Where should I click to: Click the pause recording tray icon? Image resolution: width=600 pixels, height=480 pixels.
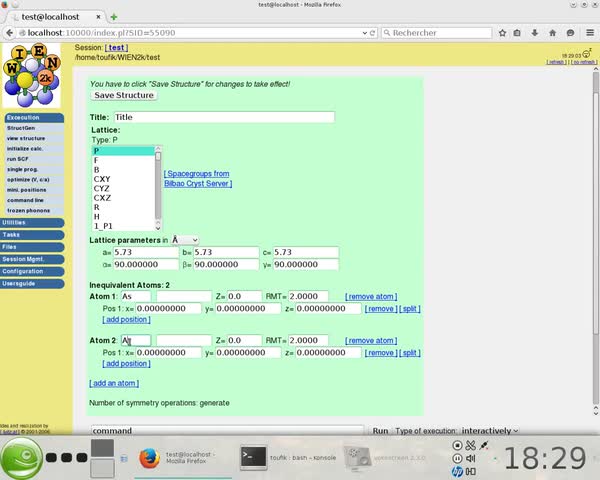457,458
